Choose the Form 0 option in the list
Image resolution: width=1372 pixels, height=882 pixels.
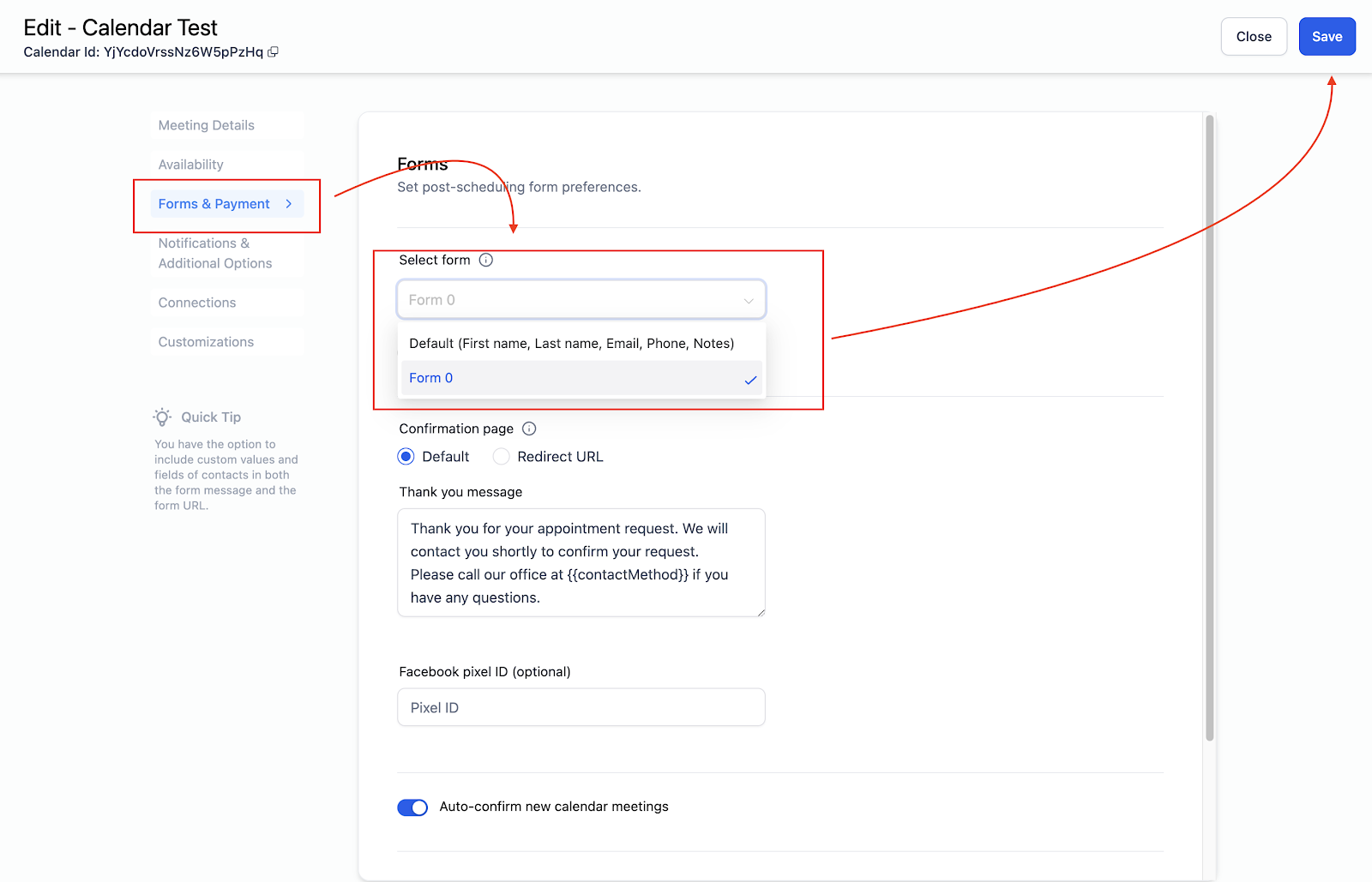[581, 378]
